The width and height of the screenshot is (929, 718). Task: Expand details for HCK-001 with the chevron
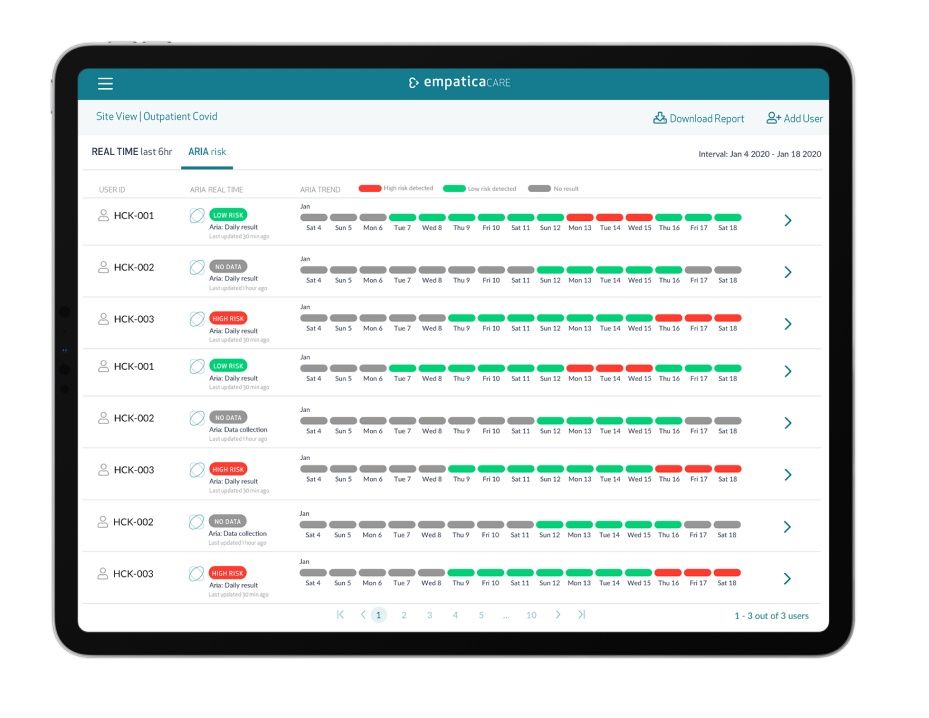coord(787,219)
